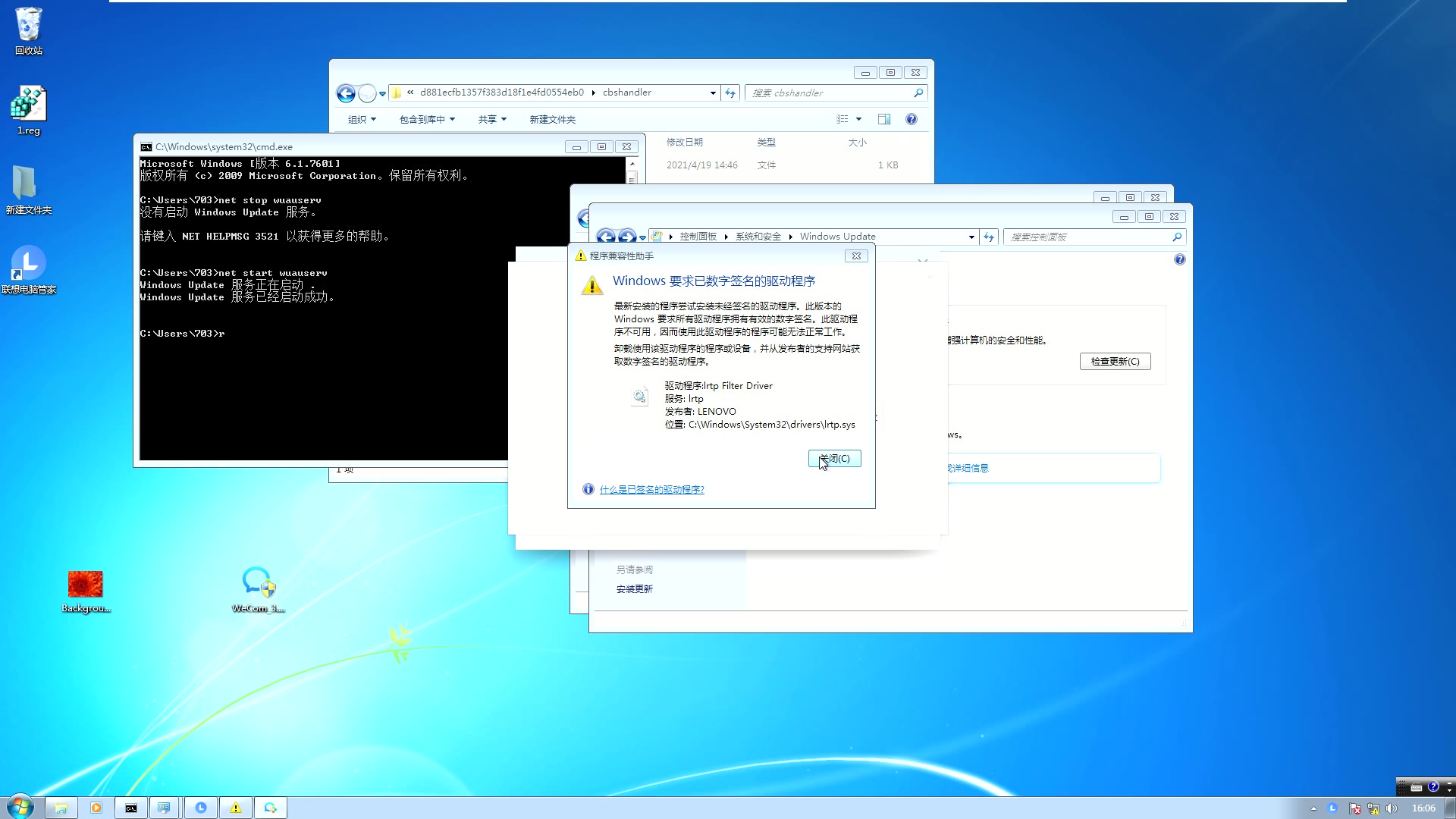
Task: Open Windows Explorer from taskbar
Action: [x=61, y=808]
